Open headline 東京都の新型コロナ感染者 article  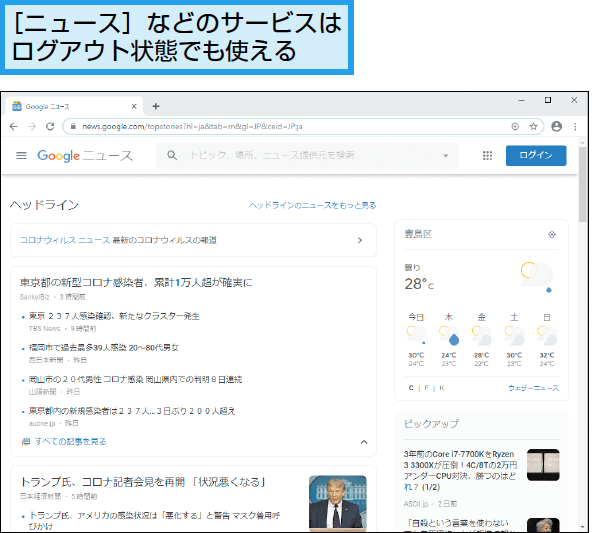click(136, 282)
